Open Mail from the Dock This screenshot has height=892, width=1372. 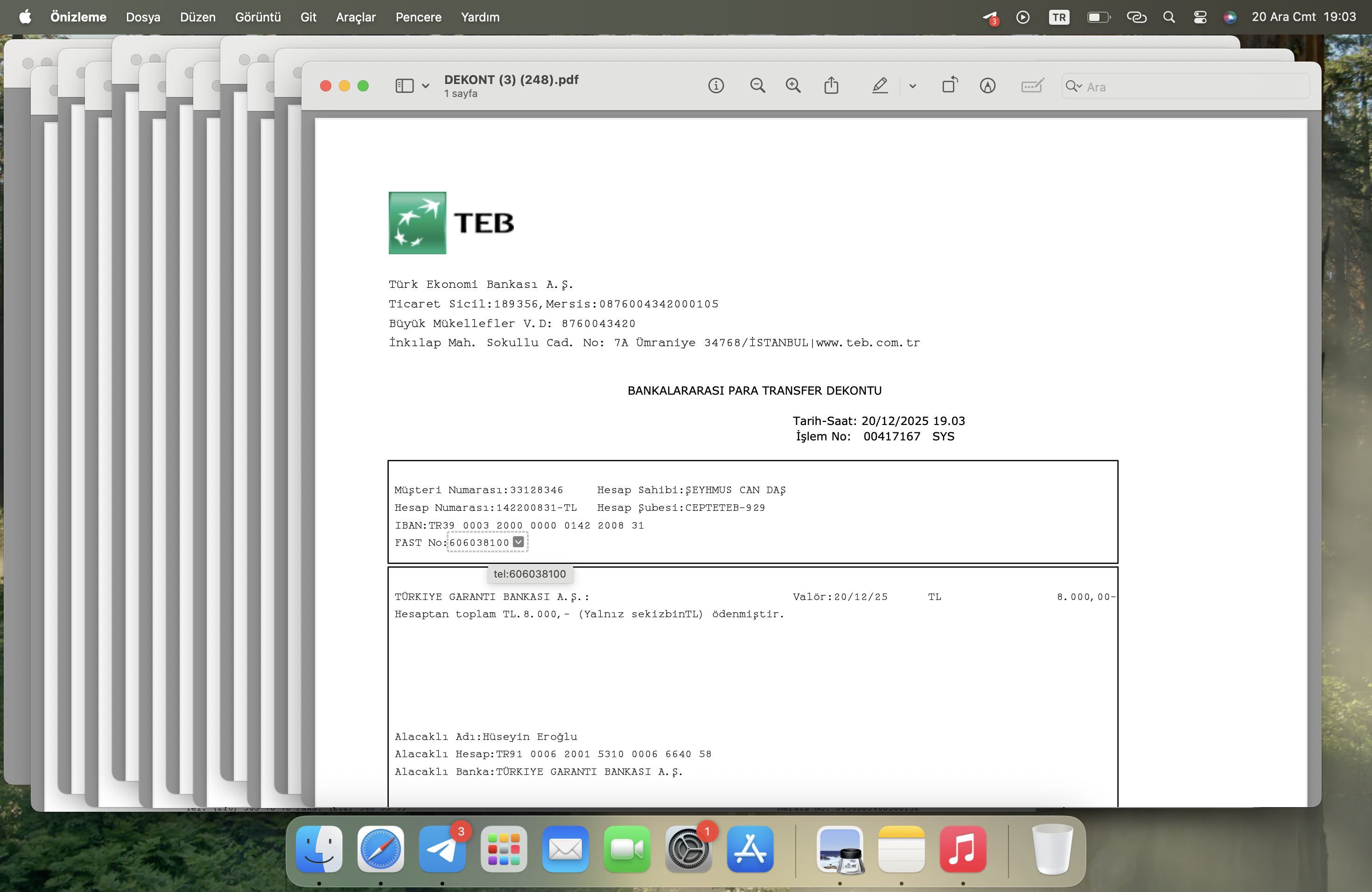coord(566,849)
